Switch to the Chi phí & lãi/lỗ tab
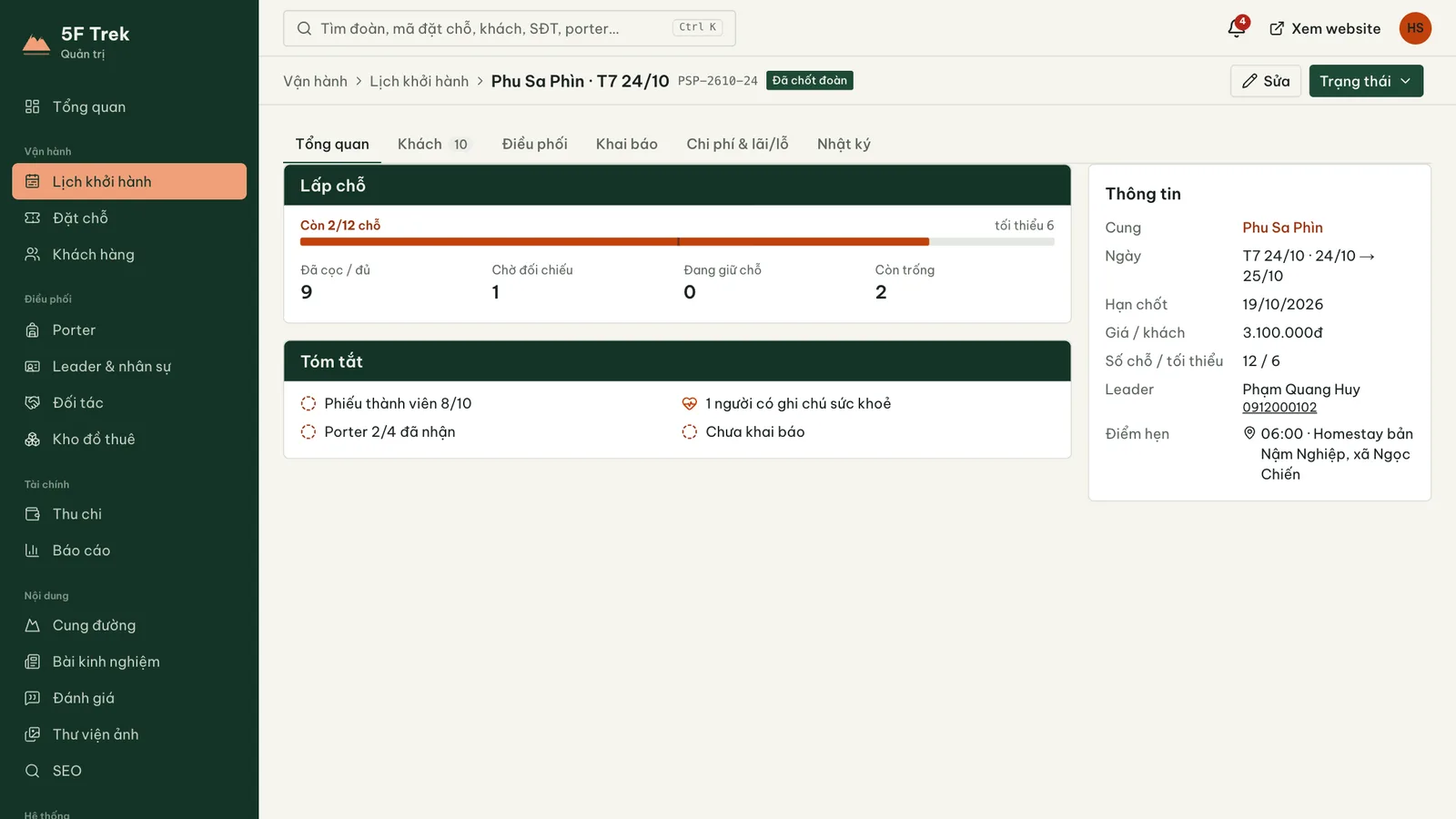The height and width of the screenshot is (819, 1456). (737, 144)
